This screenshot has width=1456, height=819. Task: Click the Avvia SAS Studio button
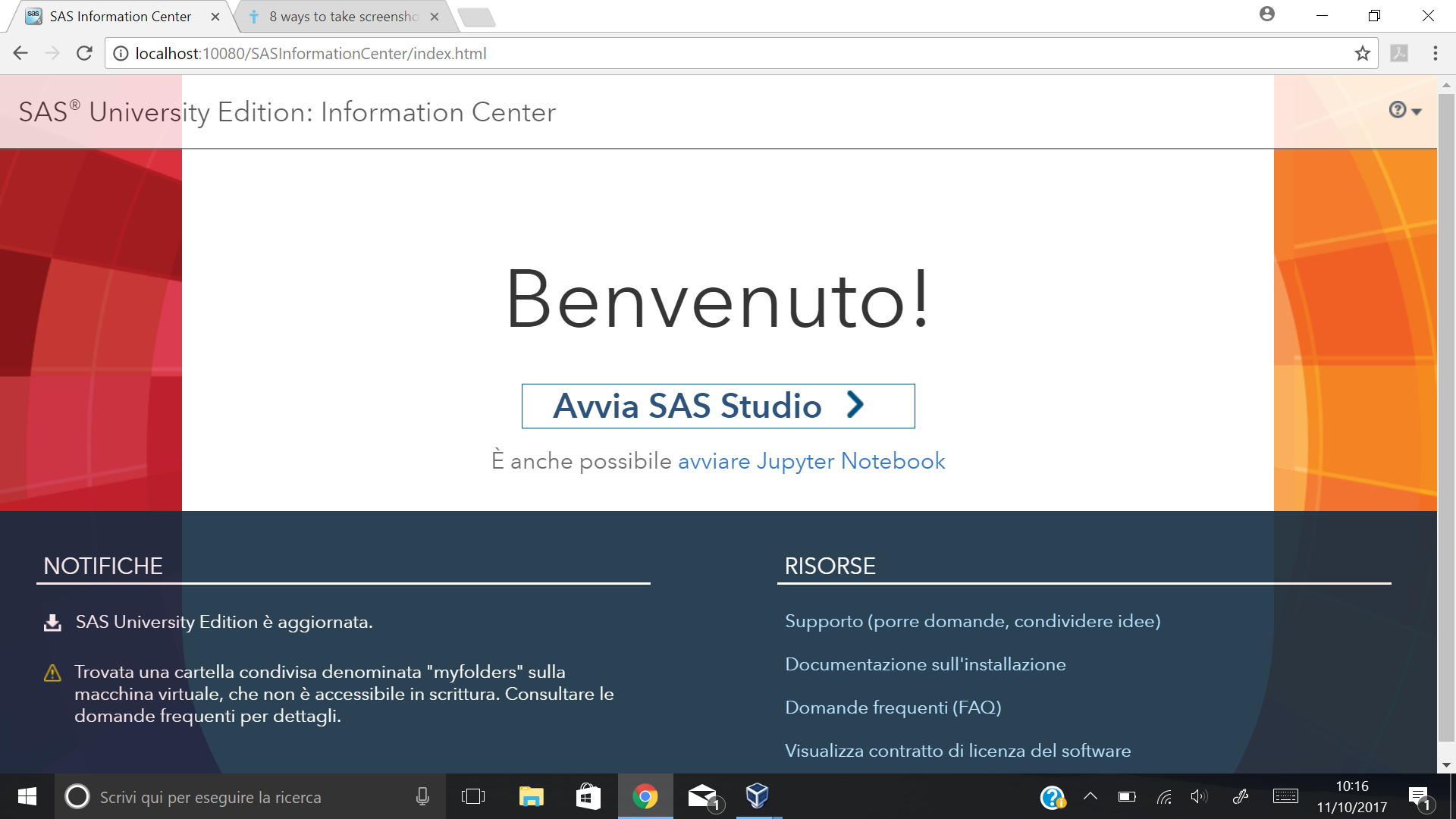[x=717, y=406]
